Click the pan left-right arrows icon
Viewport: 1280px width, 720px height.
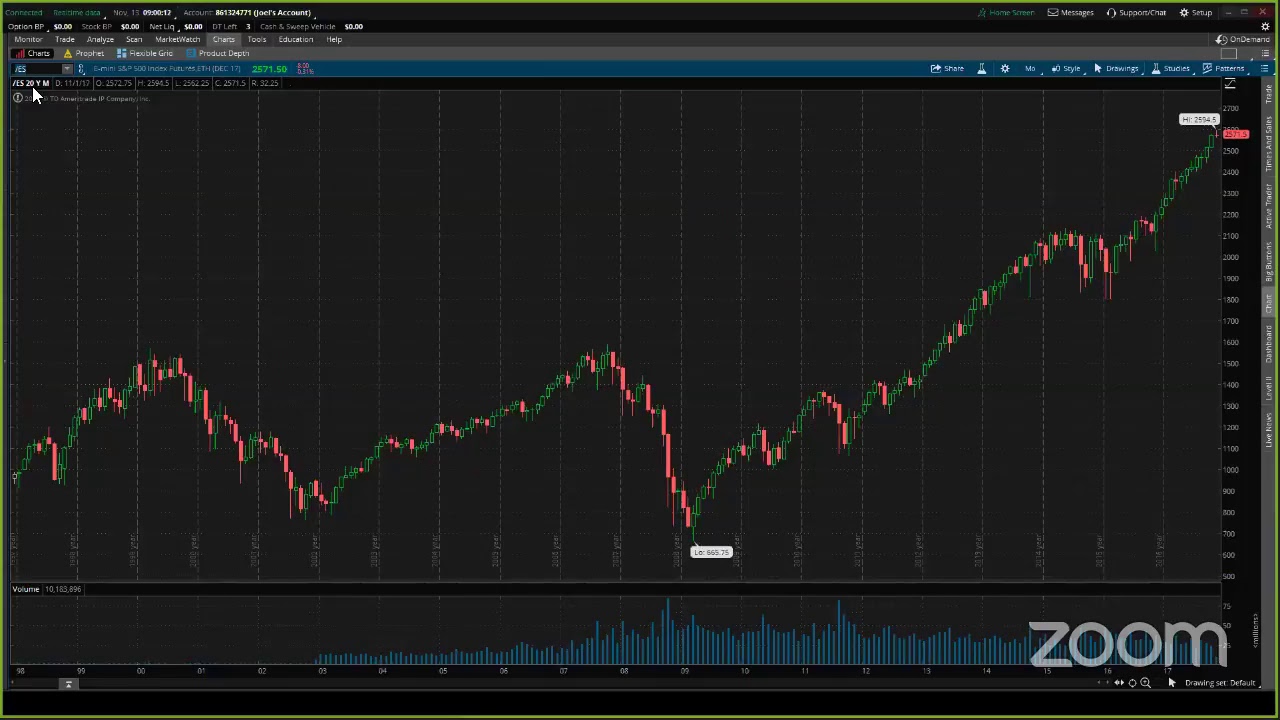point(1119,683)
